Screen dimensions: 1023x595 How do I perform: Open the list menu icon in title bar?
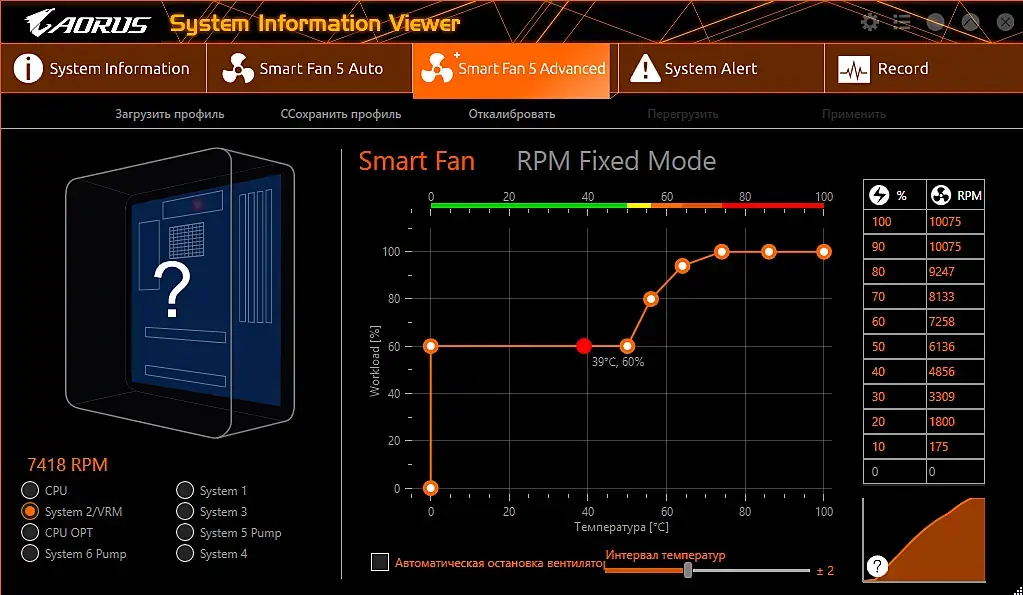click(902, 22)
